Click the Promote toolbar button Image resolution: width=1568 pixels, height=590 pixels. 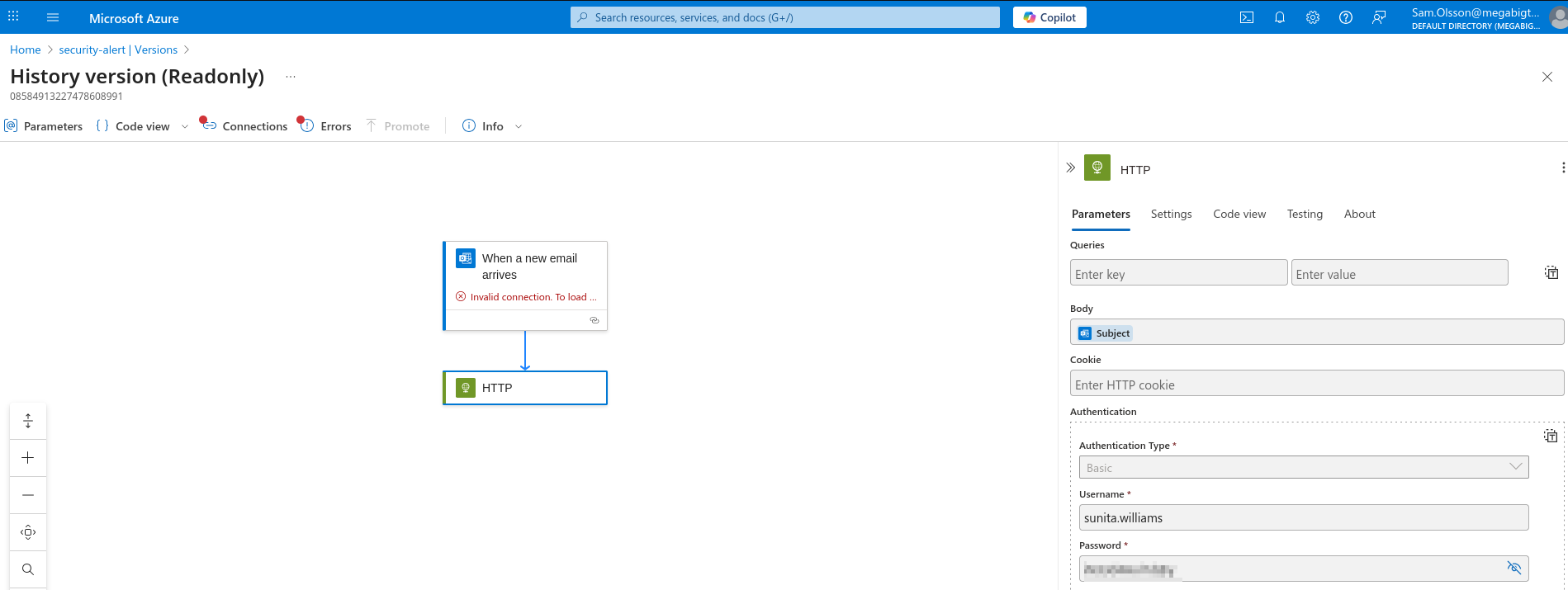(398, 126)
